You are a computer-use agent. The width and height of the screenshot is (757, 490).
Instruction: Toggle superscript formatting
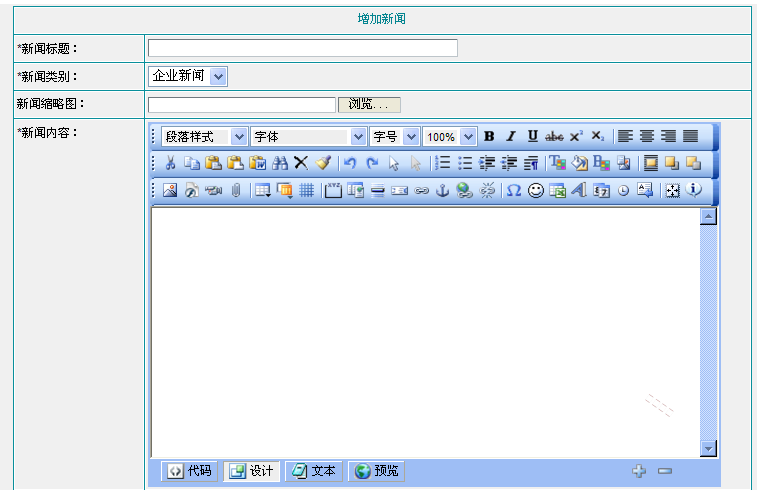pos(576,136)
